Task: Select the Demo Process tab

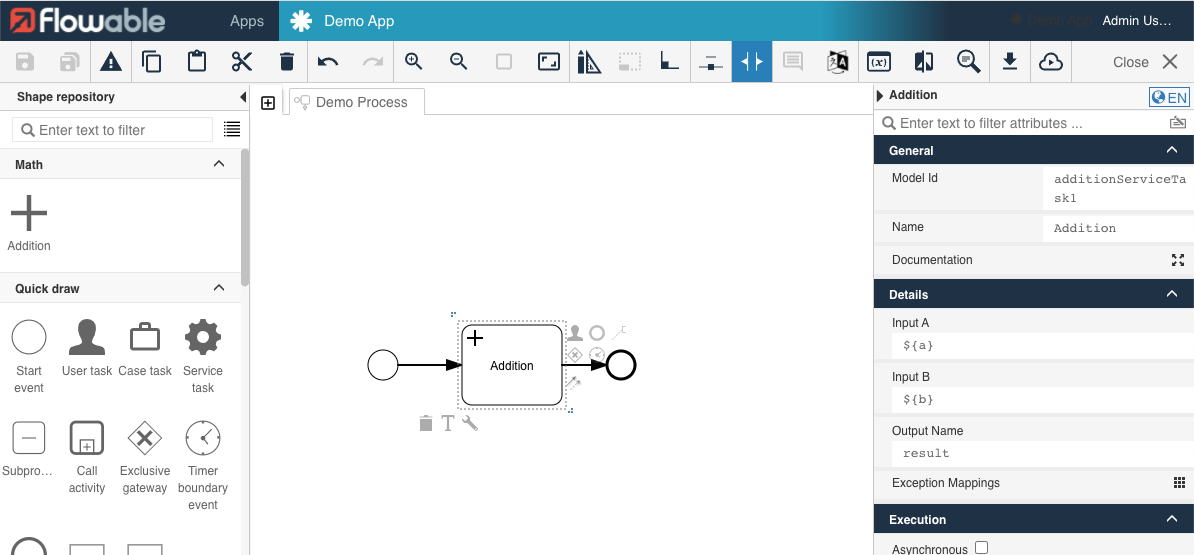Action: pos(356,102)
